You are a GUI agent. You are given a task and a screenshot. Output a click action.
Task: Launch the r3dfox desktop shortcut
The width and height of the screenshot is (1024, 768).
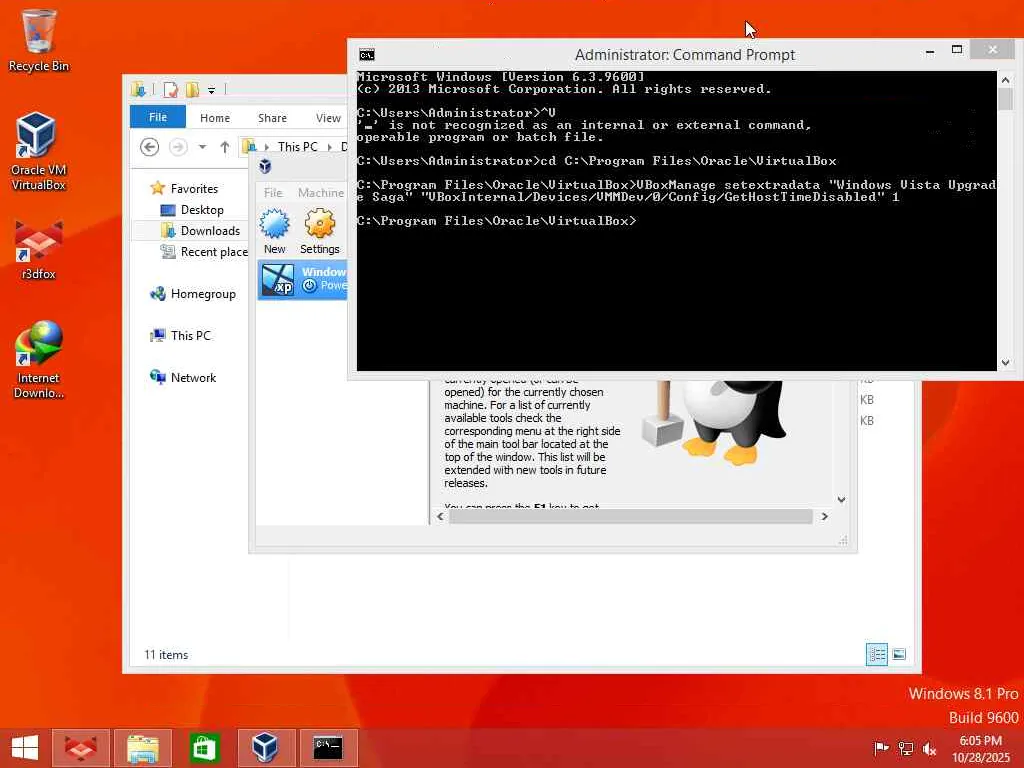(38, 251)
